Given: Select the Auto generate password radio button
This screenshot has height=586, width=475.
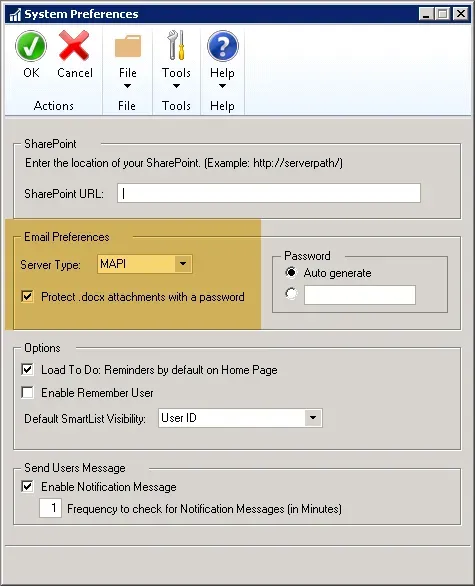Looking at the screenshot, I should tap(291, 272).
